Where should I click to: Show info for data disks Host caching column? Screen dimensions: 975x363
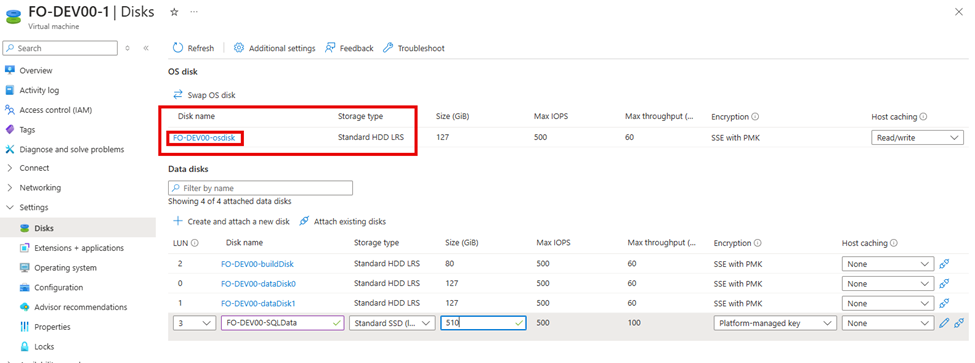[x=894, y=243]
